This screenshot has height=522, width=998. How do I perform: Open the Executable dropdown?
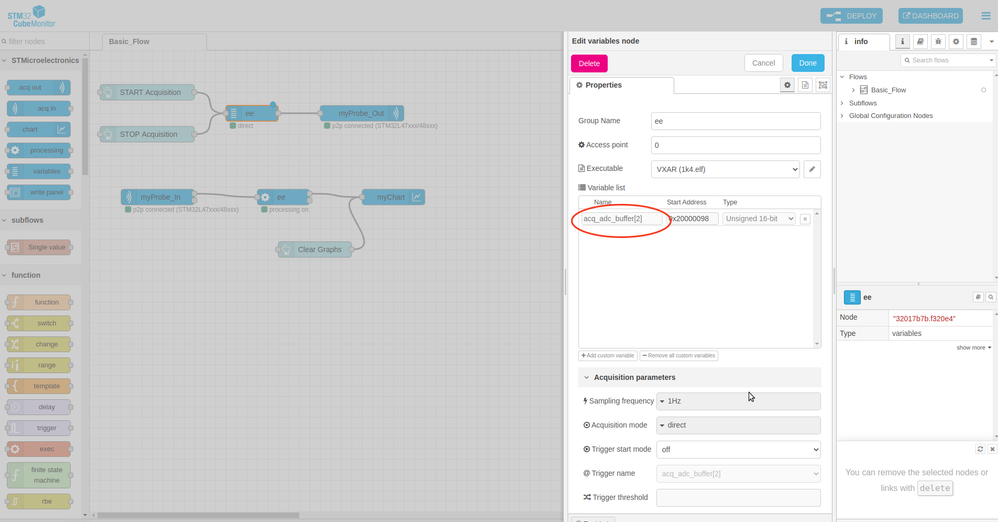(x=725, y=169)
